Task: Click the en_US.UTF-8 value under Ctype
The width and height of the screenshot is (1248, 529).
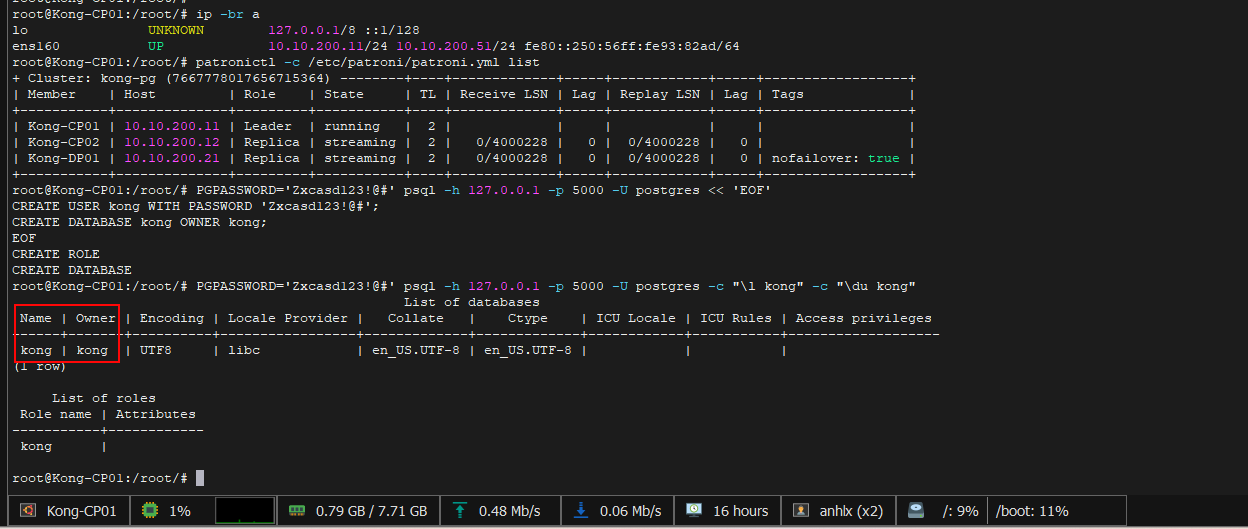Action: [528, 350]
